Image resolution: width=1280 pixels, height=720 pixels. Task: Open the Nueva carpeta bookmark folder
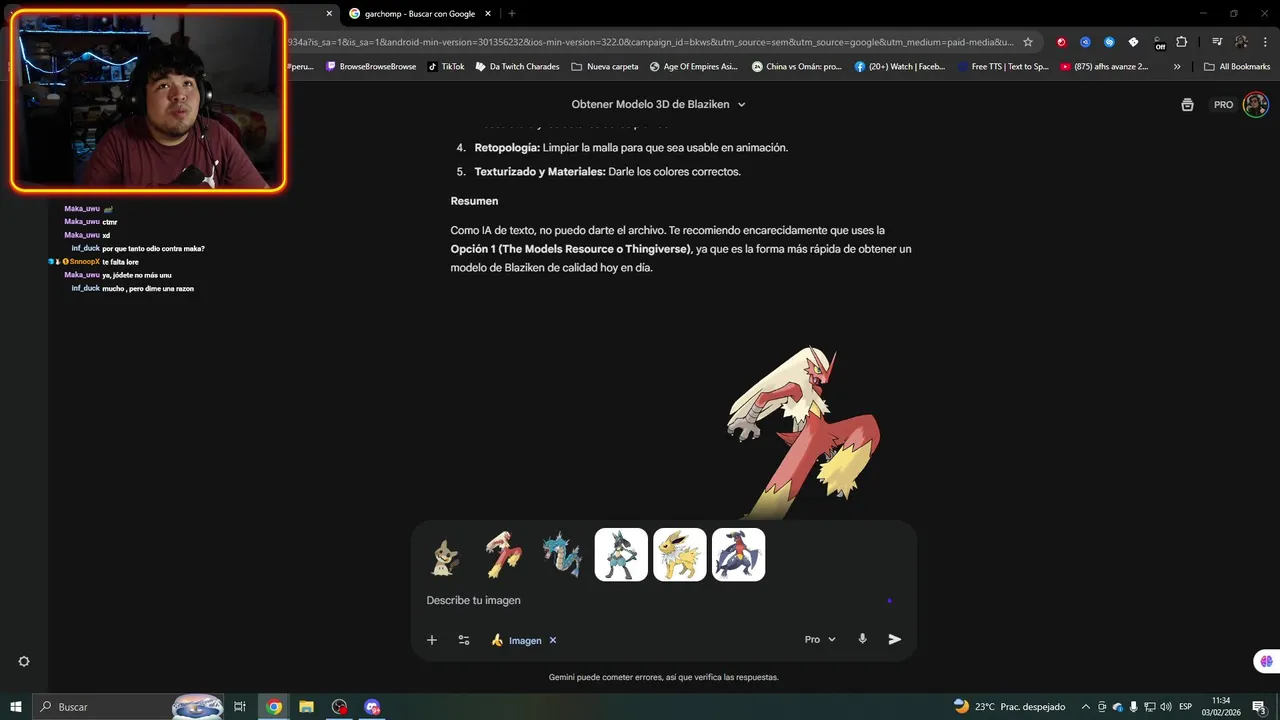click(x=604, y=67)
